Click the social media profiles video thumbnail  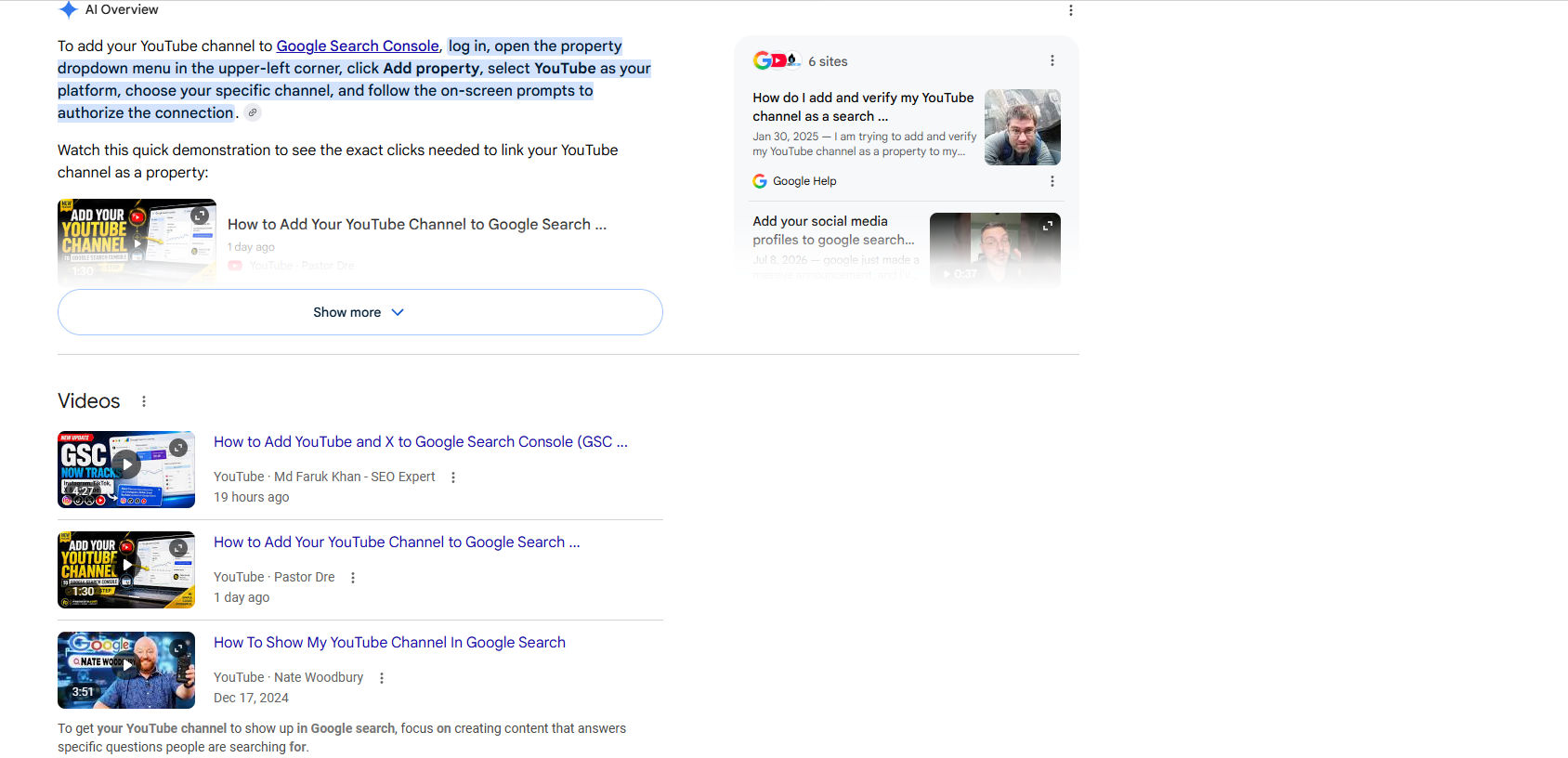[x=995, y=249]
